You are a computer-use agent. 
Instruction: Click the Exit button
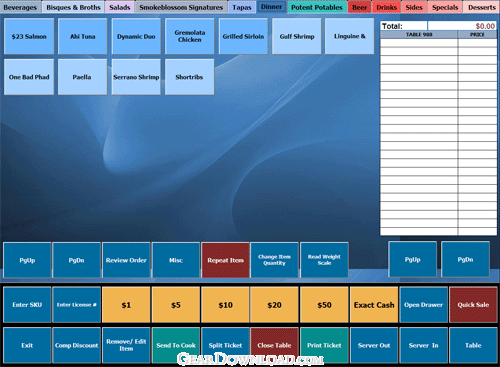pyautogui.click(x=27, y=345)
